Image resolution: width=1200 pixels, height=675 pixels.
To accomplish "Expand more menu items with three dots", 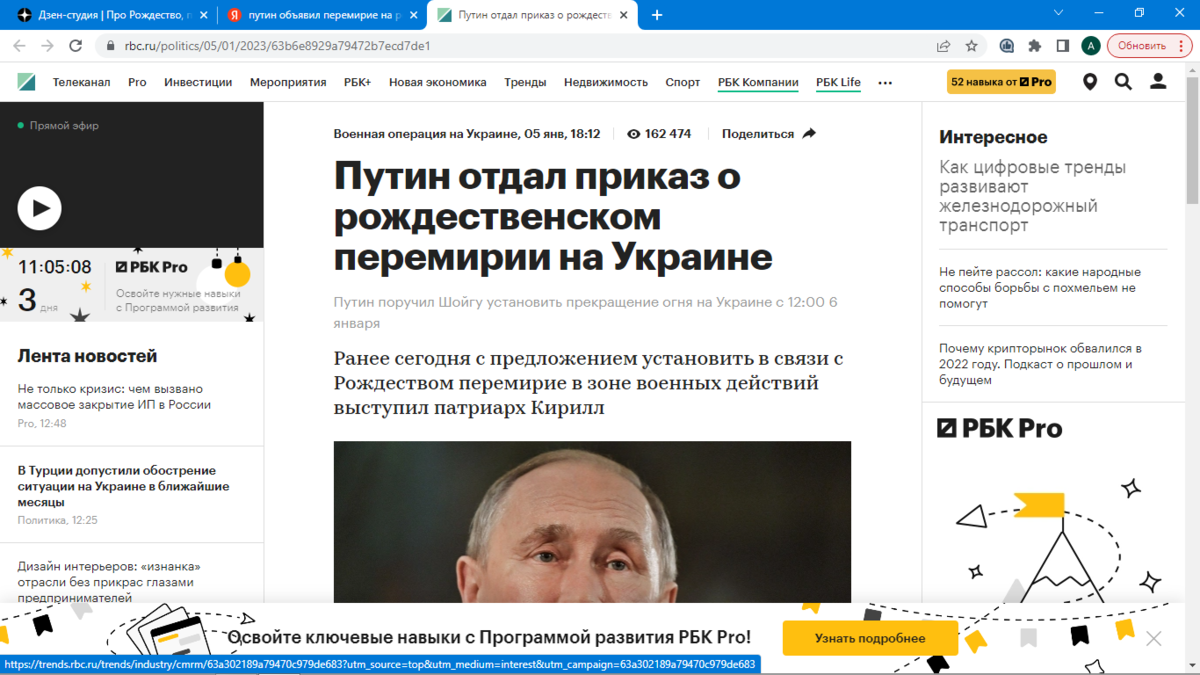I will 885,83.
